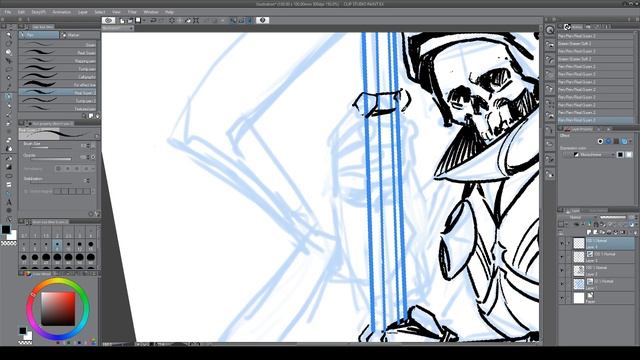
Task: Open the Filter menu
Action: [x=132, y=12]
